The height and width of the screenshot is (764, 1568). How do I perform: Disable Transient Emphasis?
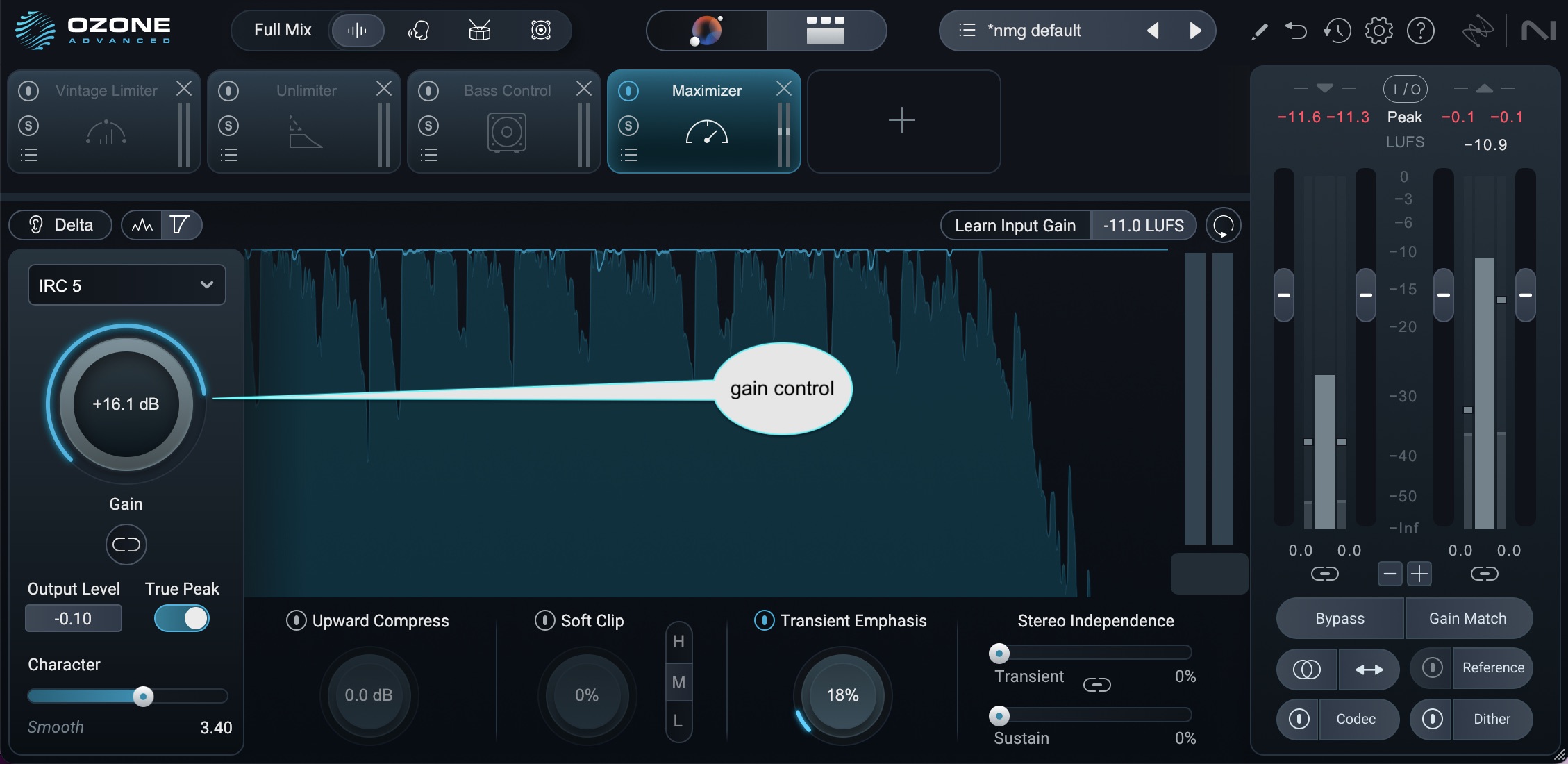click(x=765, y=620)
